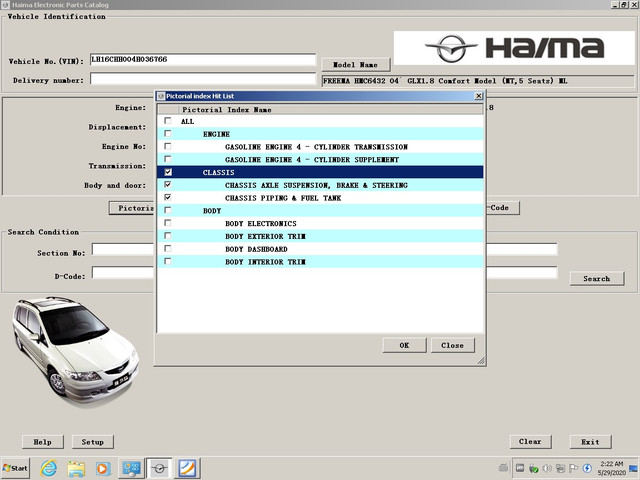This screenshot has width=640, height=480.
Task: Tick the ALL checkbox
Action: point(167,121)
